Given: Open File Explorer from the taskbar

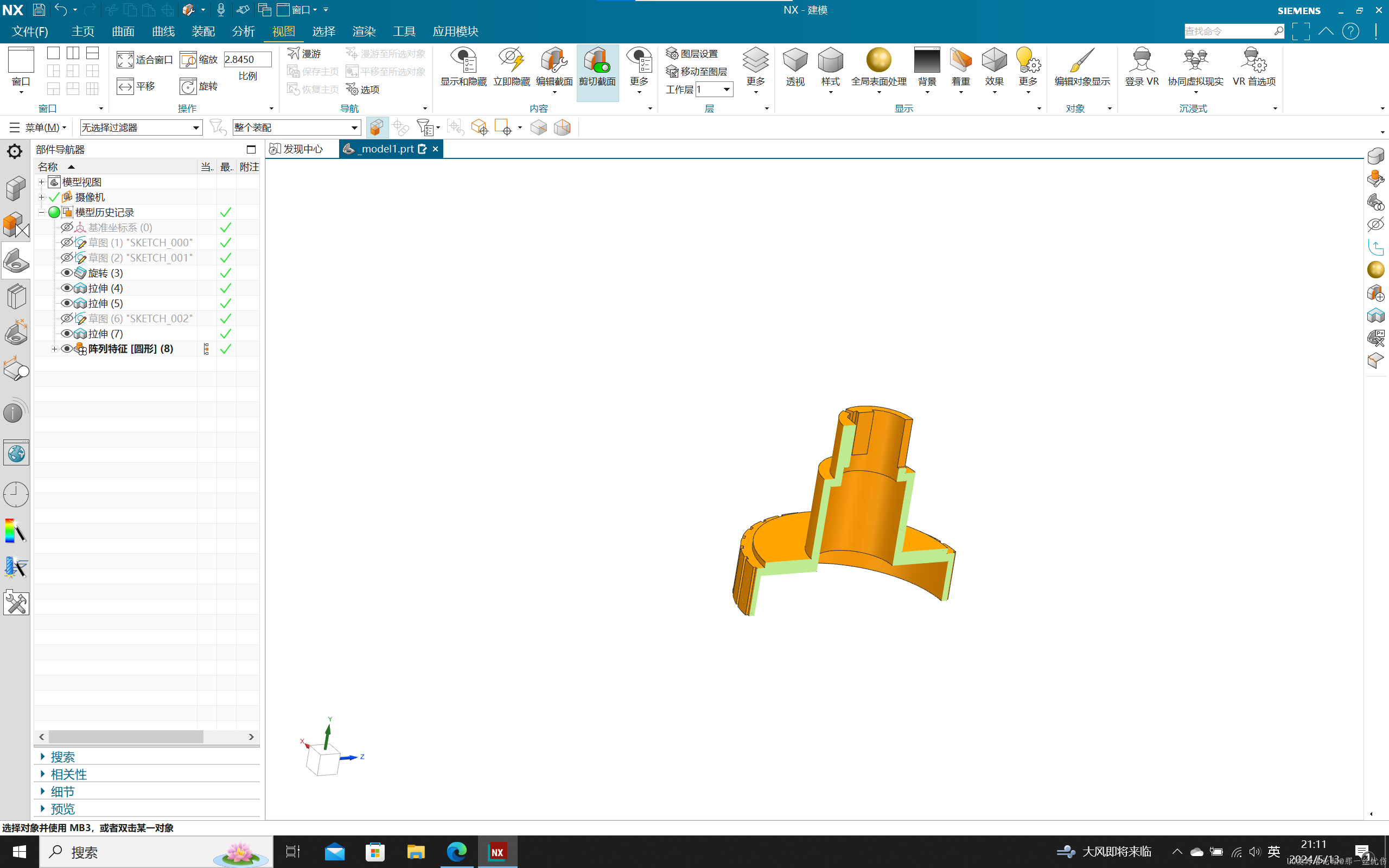Looking at the screenshot, I should (416, 851).
